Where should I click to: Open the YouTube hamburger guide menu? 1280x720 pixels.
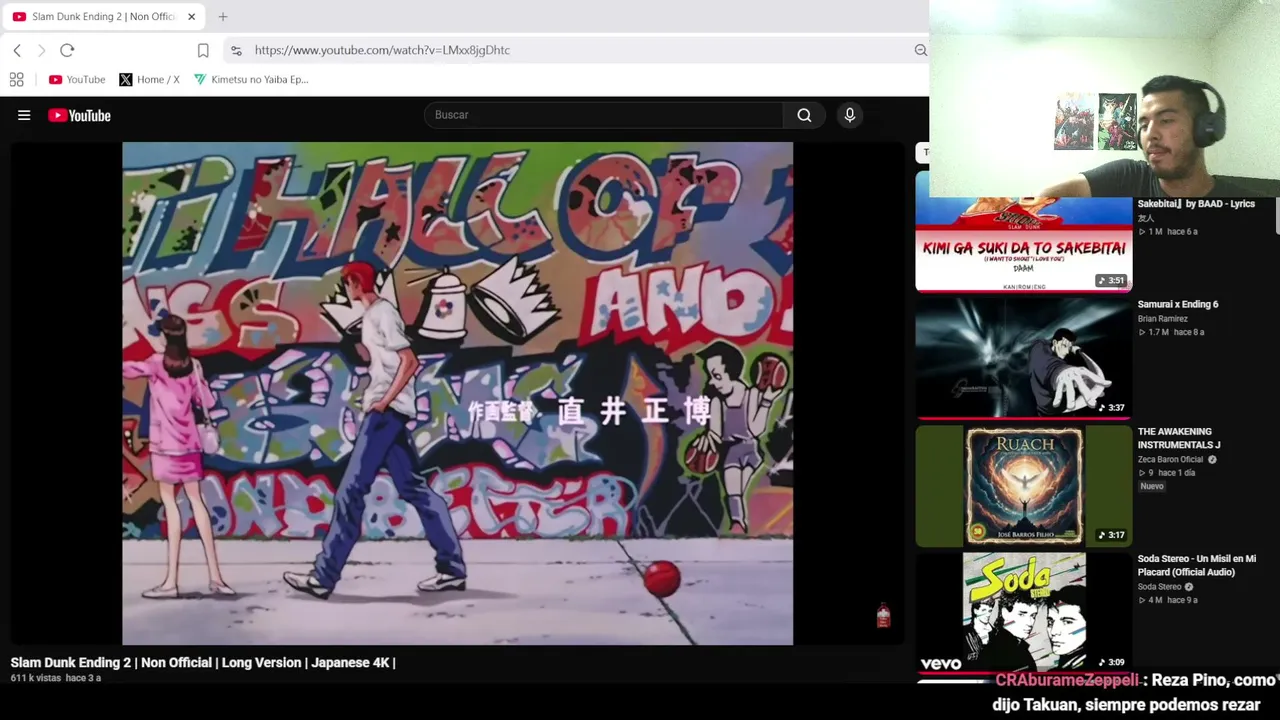tap(24, 115)
